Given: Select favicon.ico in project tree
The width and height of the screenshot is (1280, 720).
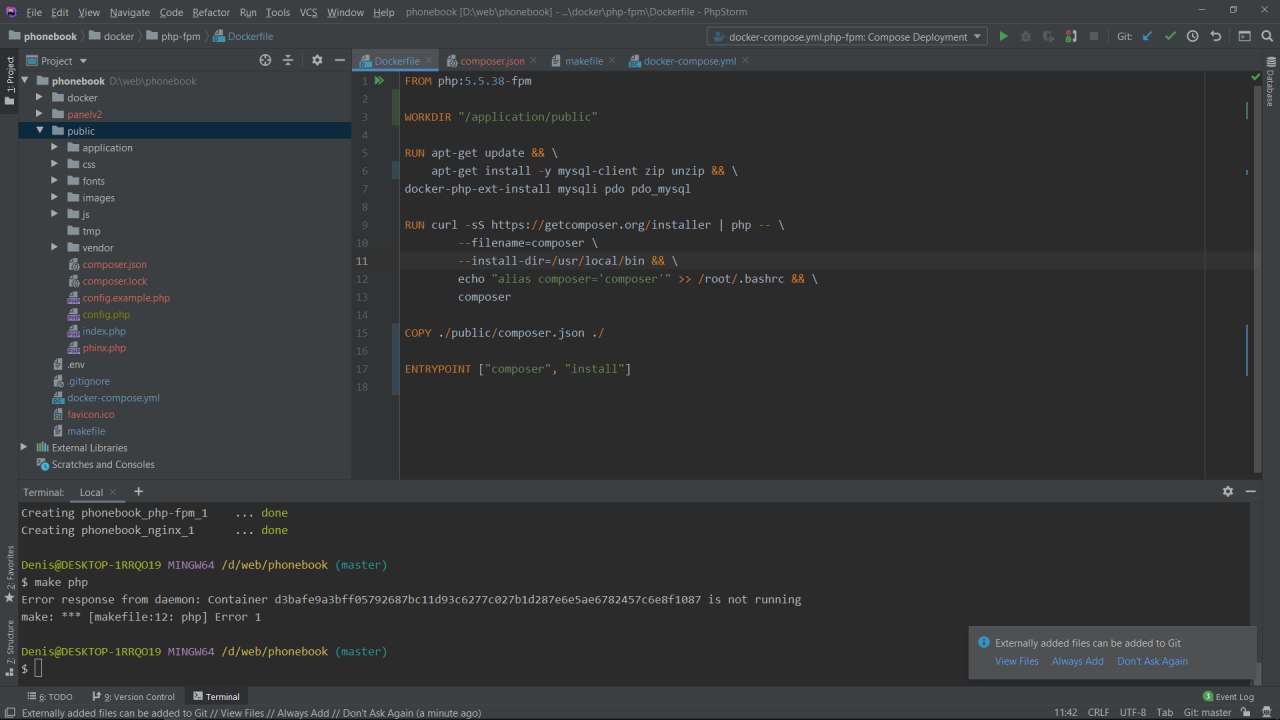Looking at the screenshot, I should tap(90, 414).
